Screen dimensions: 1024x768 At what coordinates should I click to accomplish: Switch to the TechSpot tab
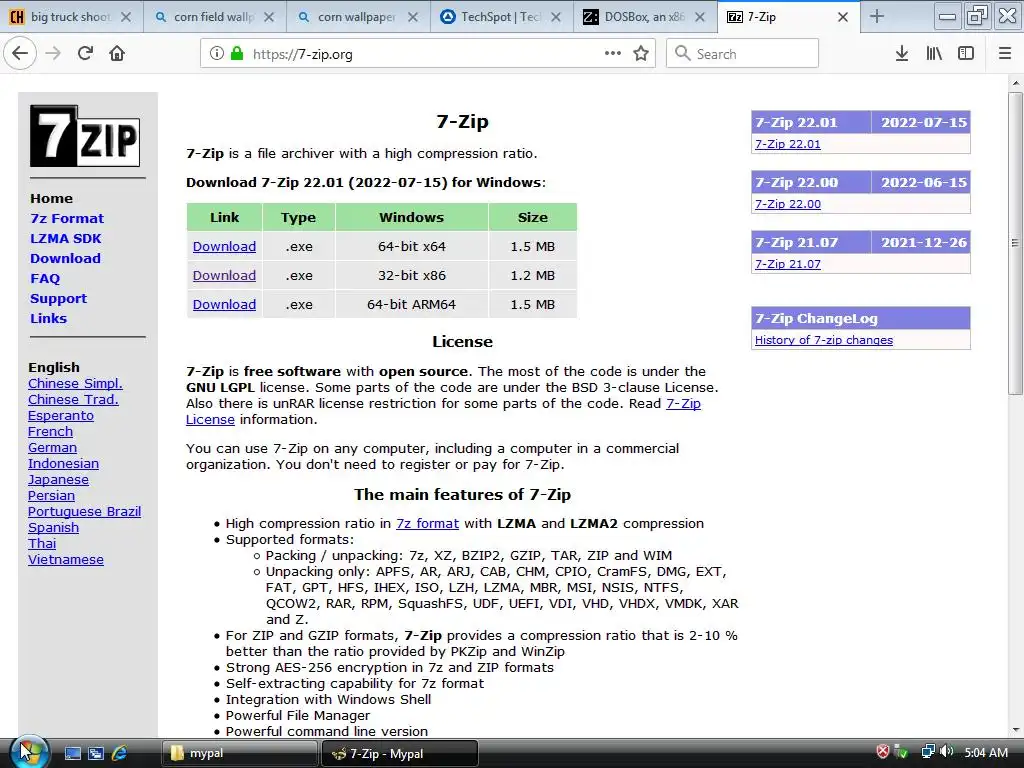[502, 17]
